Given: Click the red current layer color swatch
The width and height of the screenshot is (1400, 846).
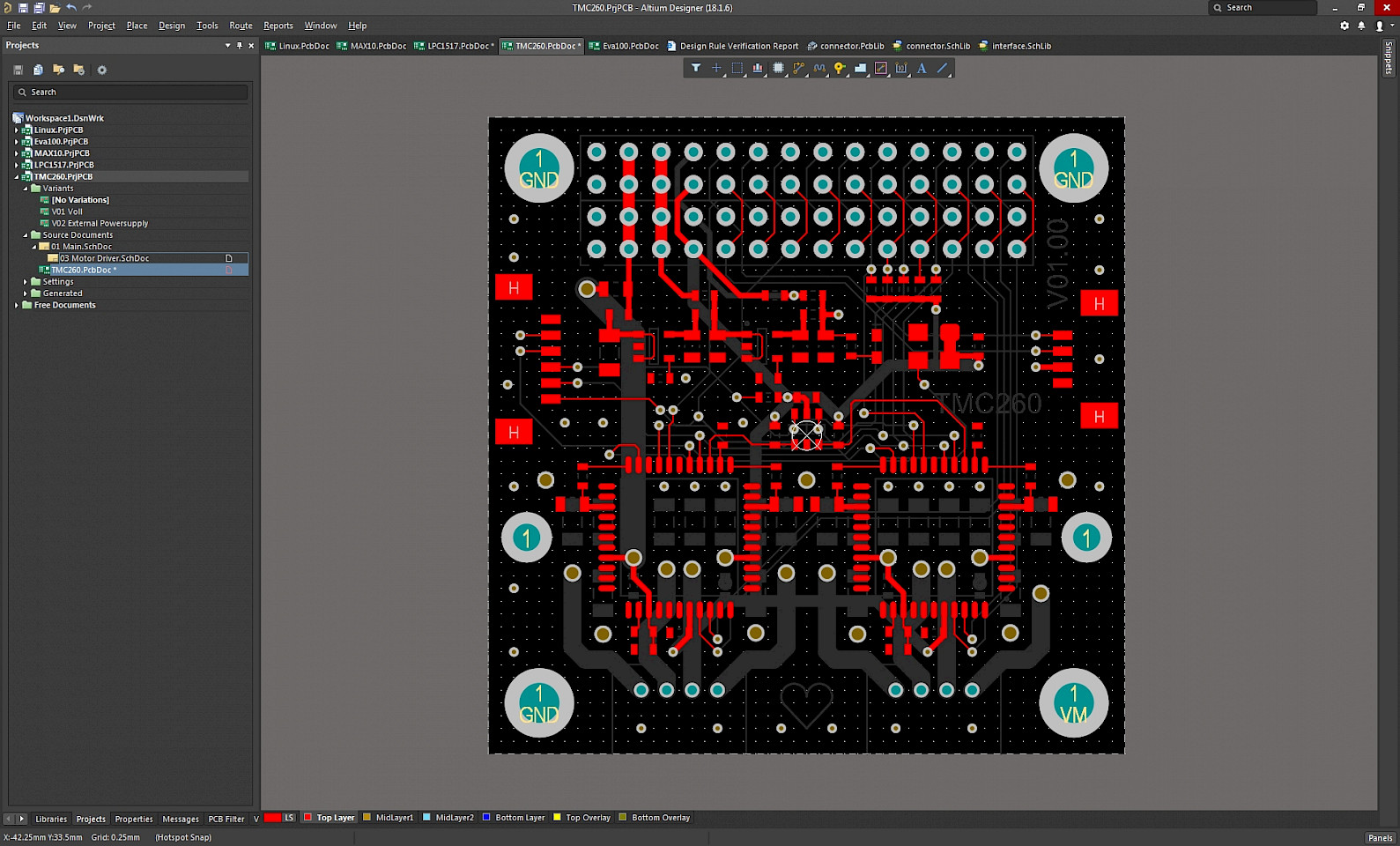Looking at the screenshot, I should (x=272, y=818).
